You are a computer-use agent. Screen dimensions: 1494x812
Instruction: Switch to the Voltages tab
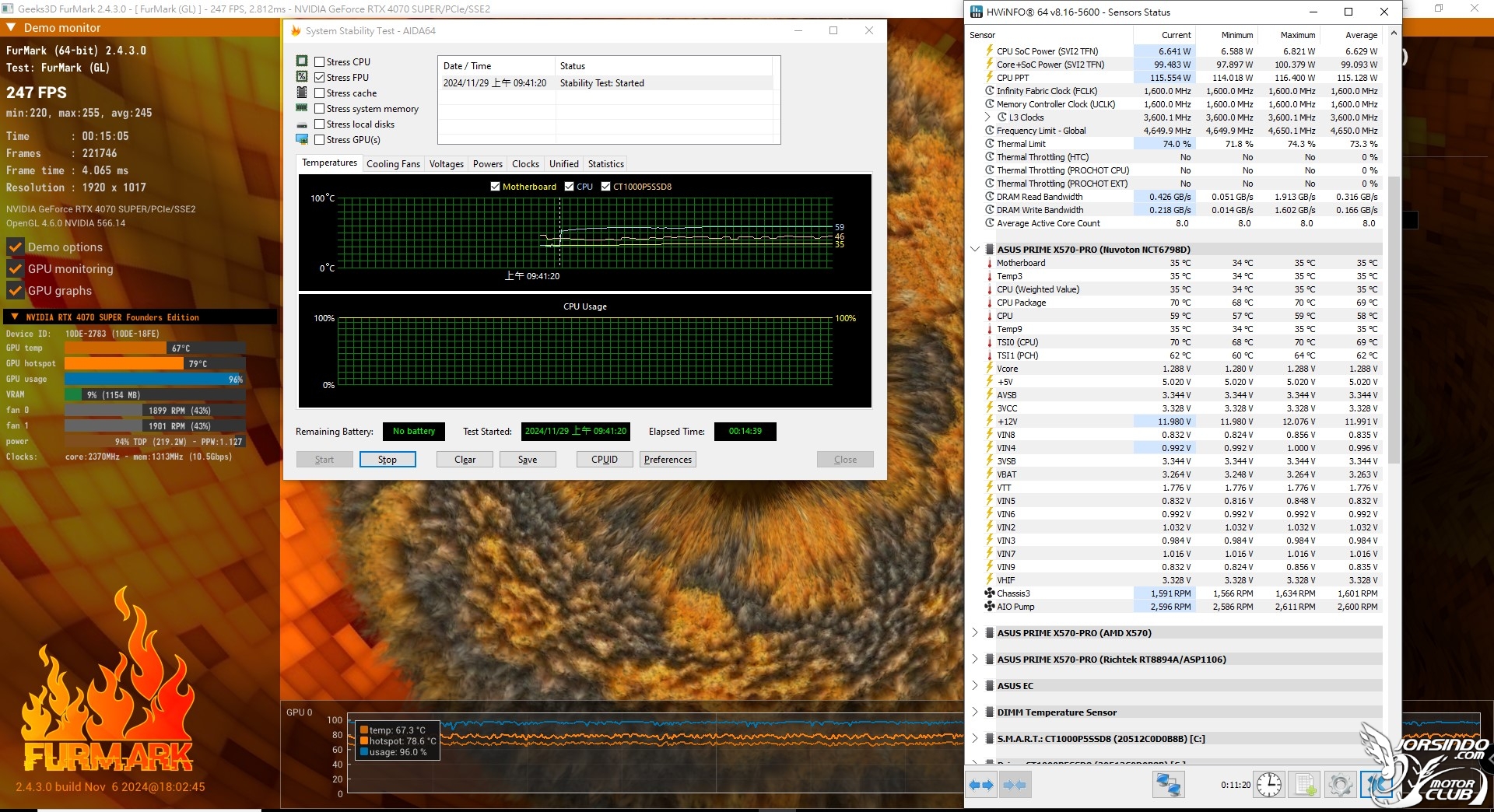(x=447, y=164)
